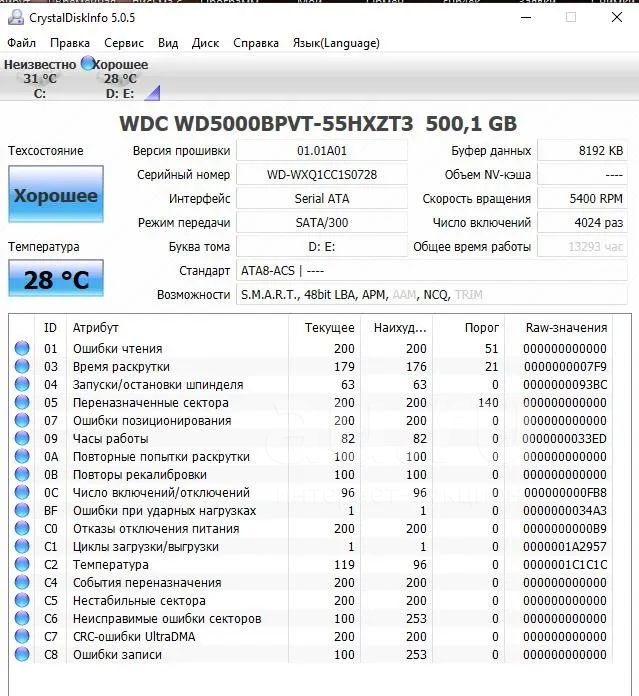Click status orb for C4 События переназначения
Screen dimensions: 639x696
click(22, 582)
